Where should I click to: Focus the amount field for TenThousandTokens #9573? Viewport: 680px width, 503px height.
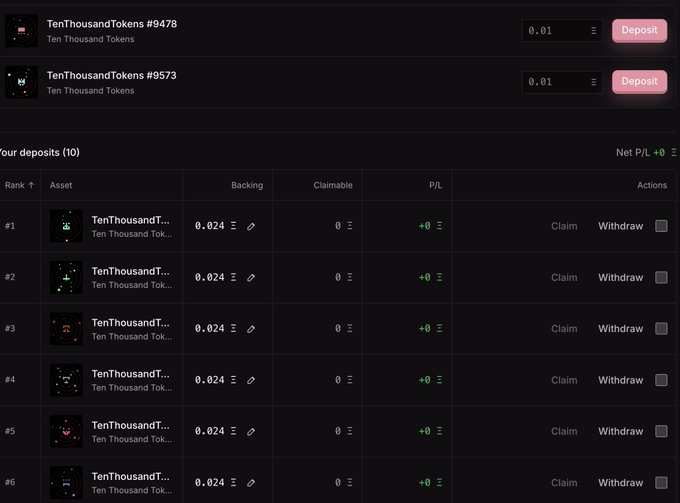tap(562, 82)
